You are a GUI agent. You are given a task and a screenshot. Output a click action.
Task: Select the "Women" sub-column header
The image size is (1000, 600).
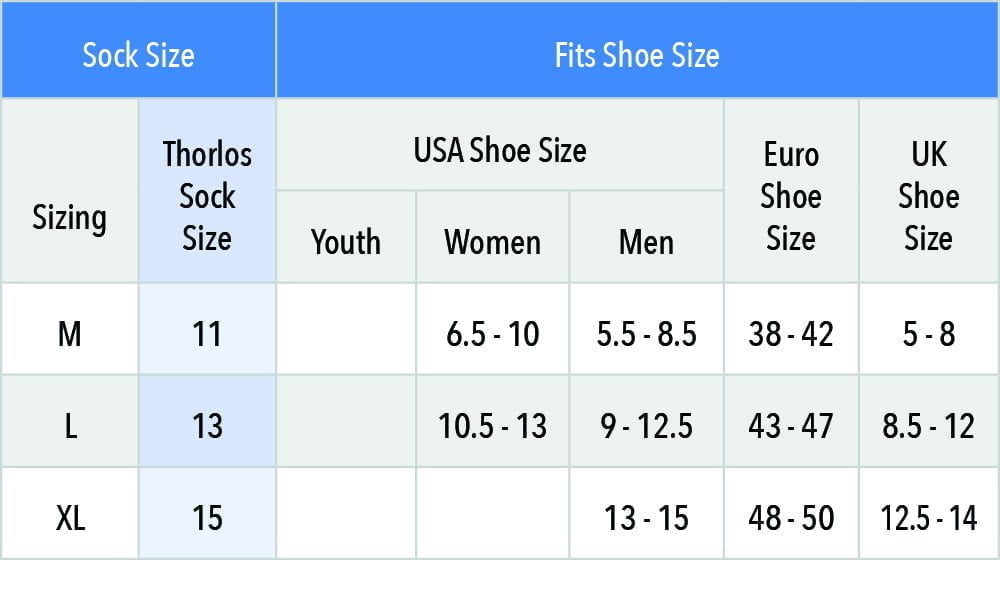pyautogui.click(x=492, y=242)
